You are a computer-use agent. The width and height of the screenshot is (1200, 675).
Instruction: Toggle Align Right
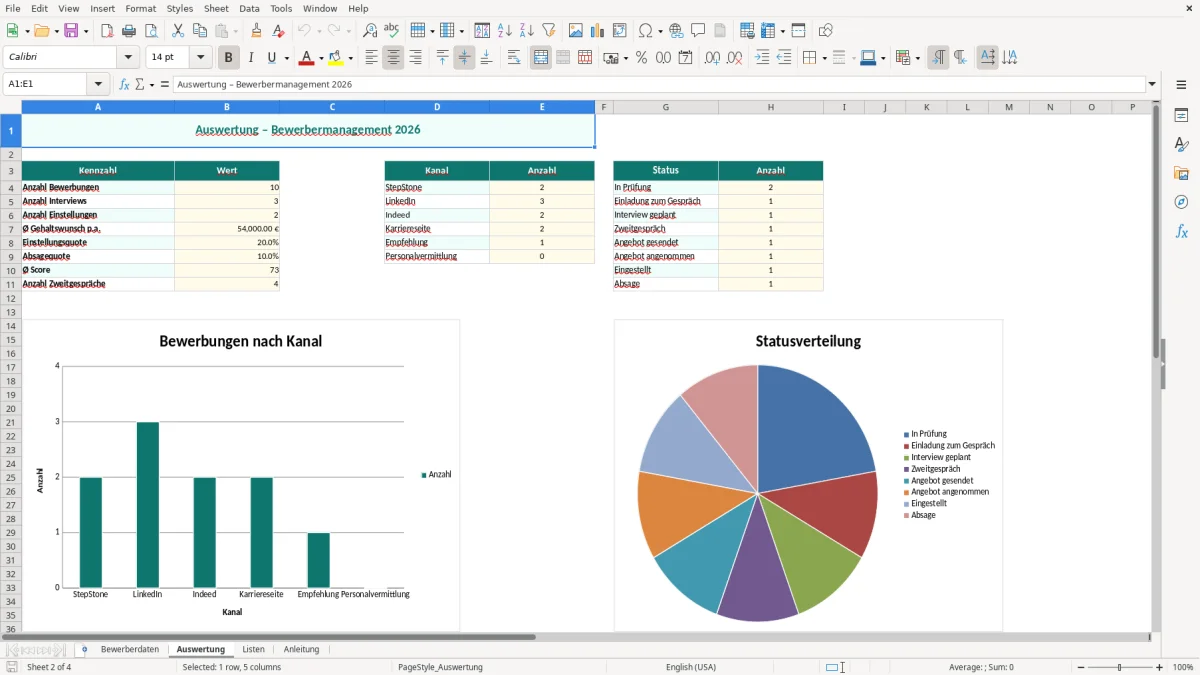(x=415, y=58)
